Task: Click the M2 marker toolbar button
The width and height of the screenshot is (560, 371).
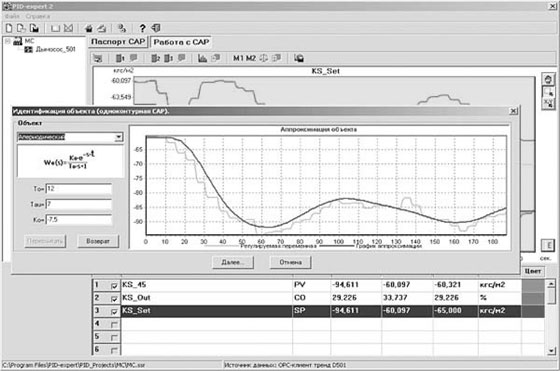Action: pos(251,58)
